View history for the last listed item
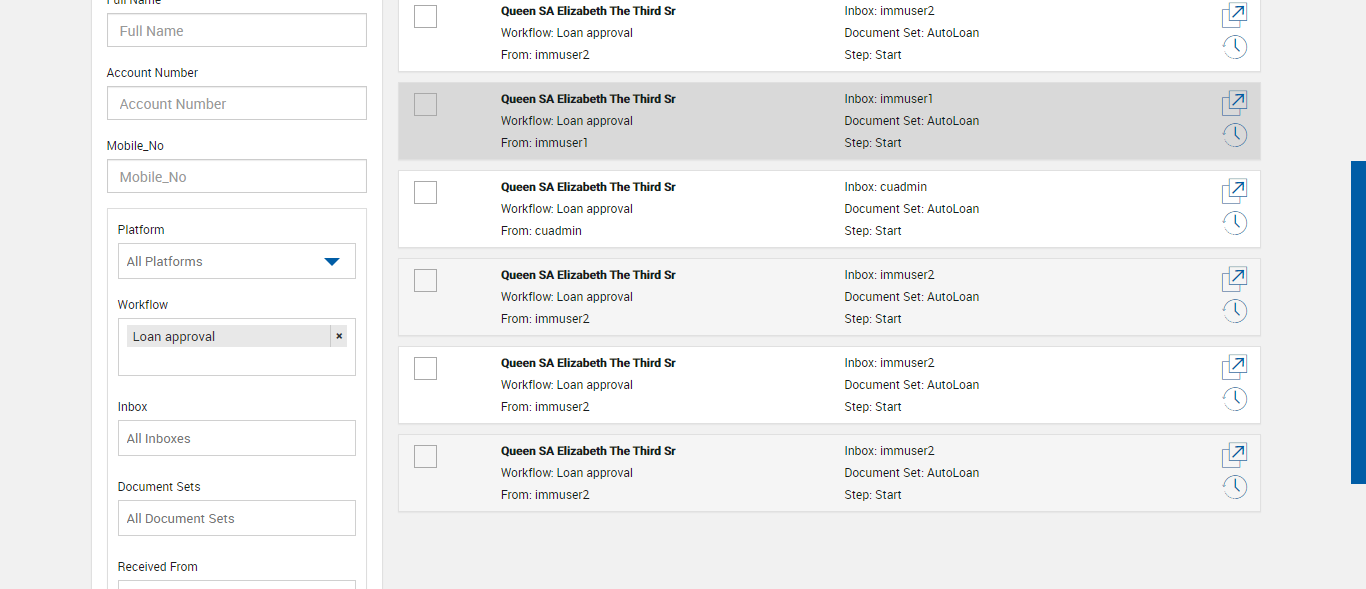The image size is (1366, 589). pyautogui.click(x=1235, y=487)
